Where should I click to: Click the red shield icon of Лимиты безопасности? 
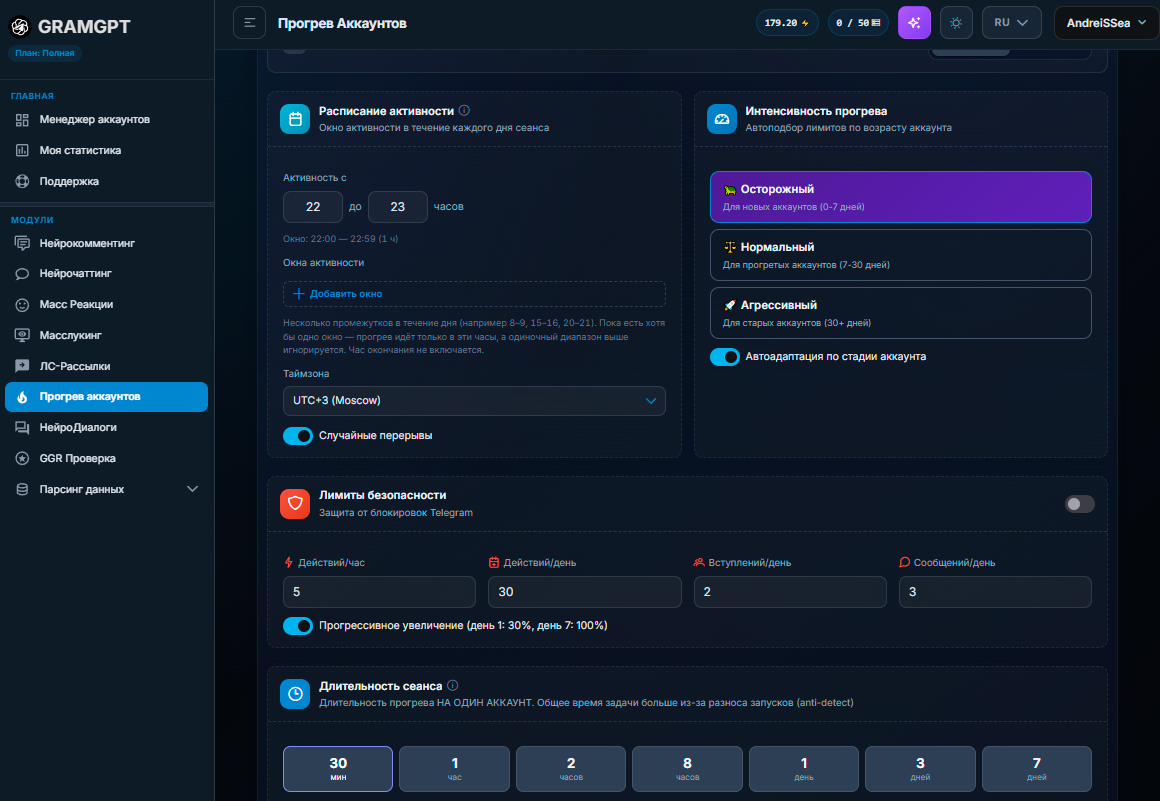point(295,504)
